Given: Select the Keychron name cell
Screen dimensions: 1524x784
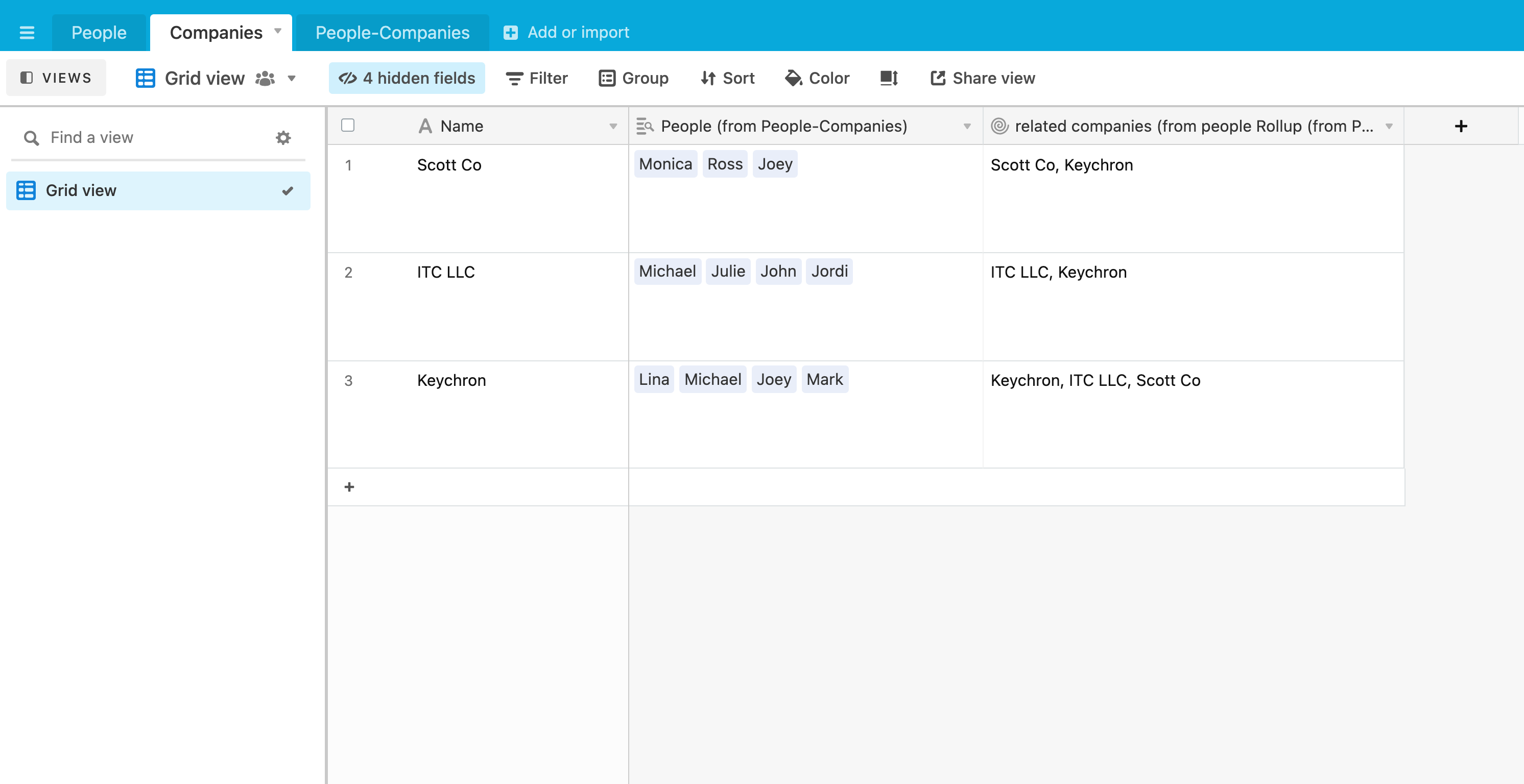Looking at the screenshot, I should (478, 414).
